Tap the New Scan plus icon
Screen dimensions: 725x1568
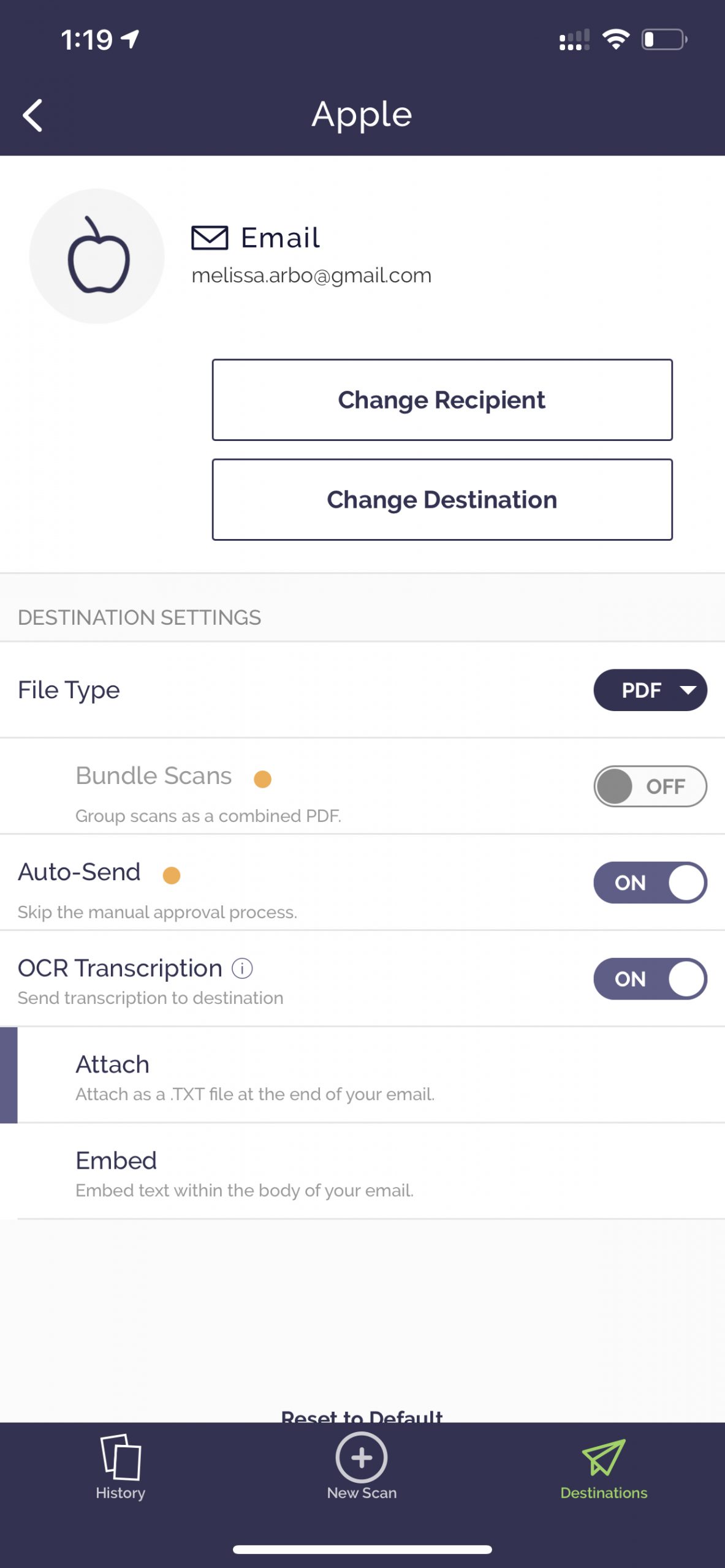362,1458
